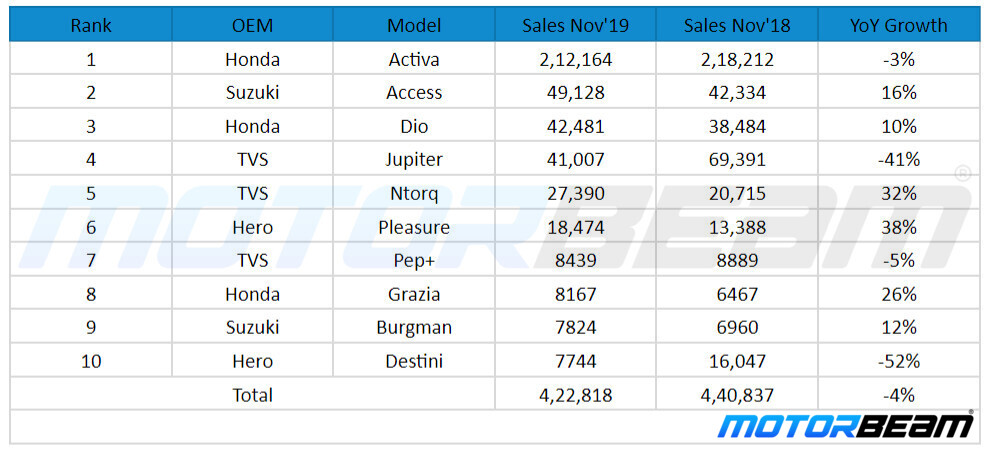The width and height of the screenshot is (991, 452).
Task: Click the Rank column header
Action: (x=91, y=25)
